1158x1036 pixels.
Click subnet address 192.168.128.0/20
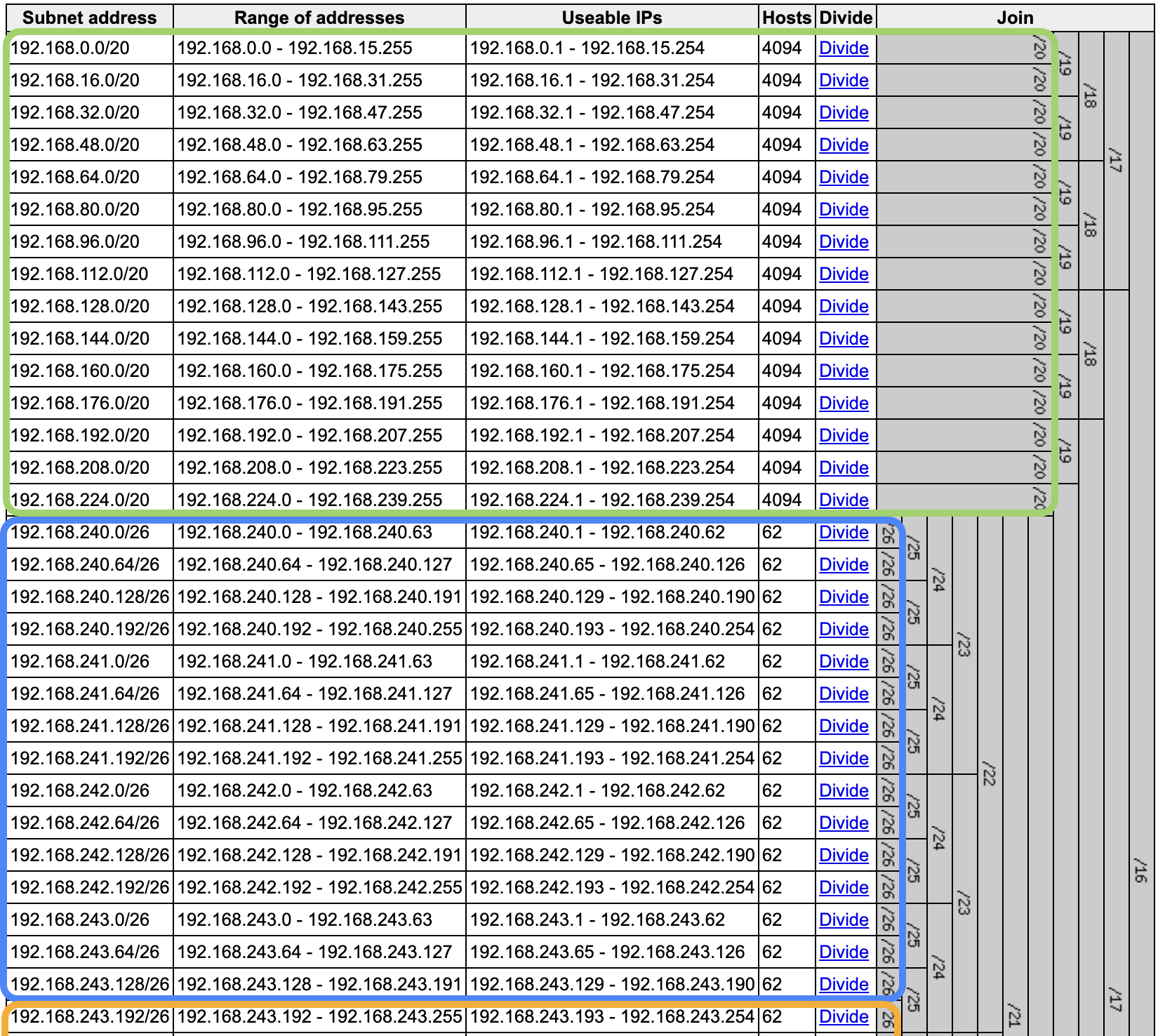(80, 306)
